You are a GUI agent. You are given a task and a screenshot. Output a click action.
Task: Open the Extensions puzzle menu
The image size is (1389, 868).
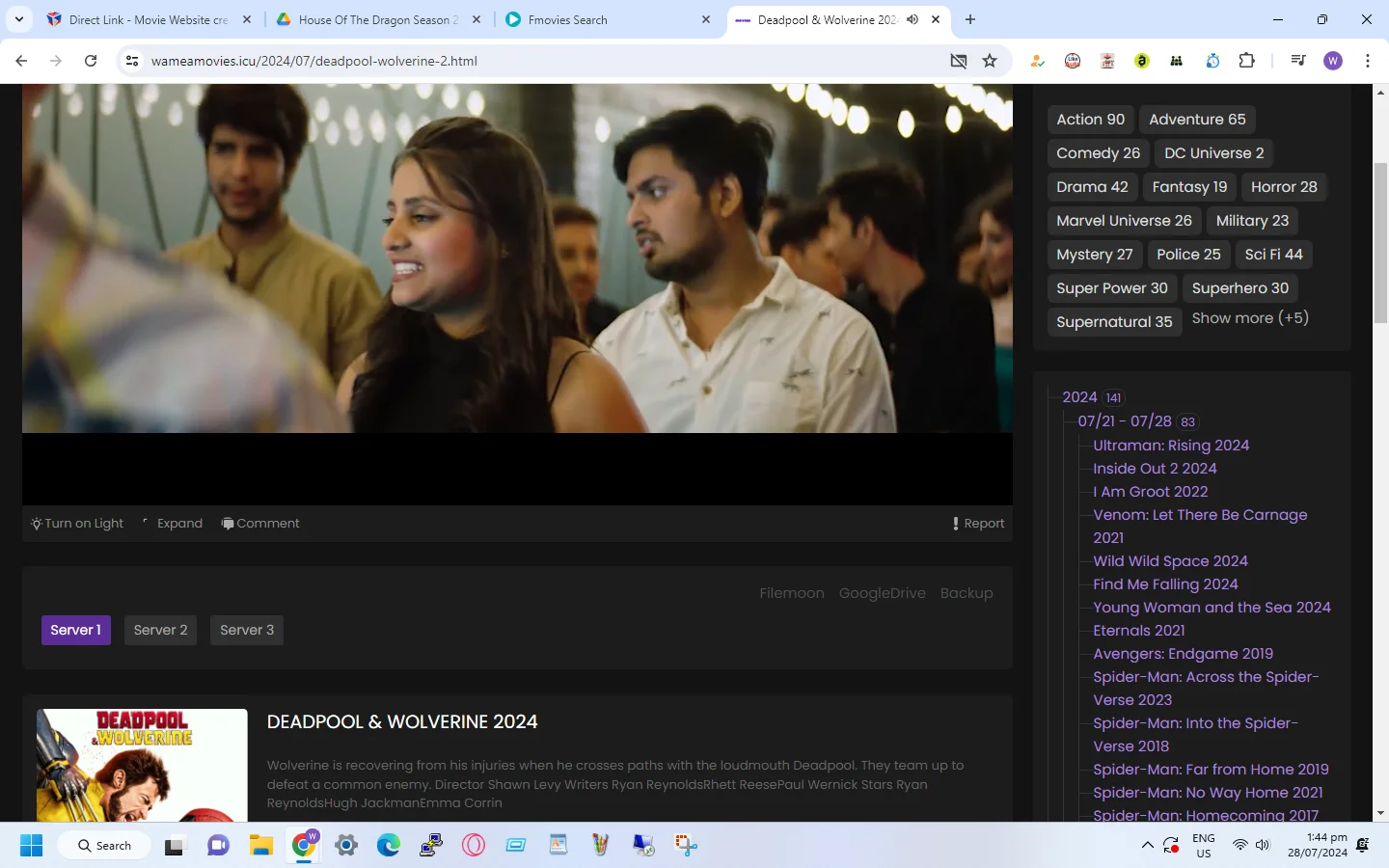(x=1246, y=61)
